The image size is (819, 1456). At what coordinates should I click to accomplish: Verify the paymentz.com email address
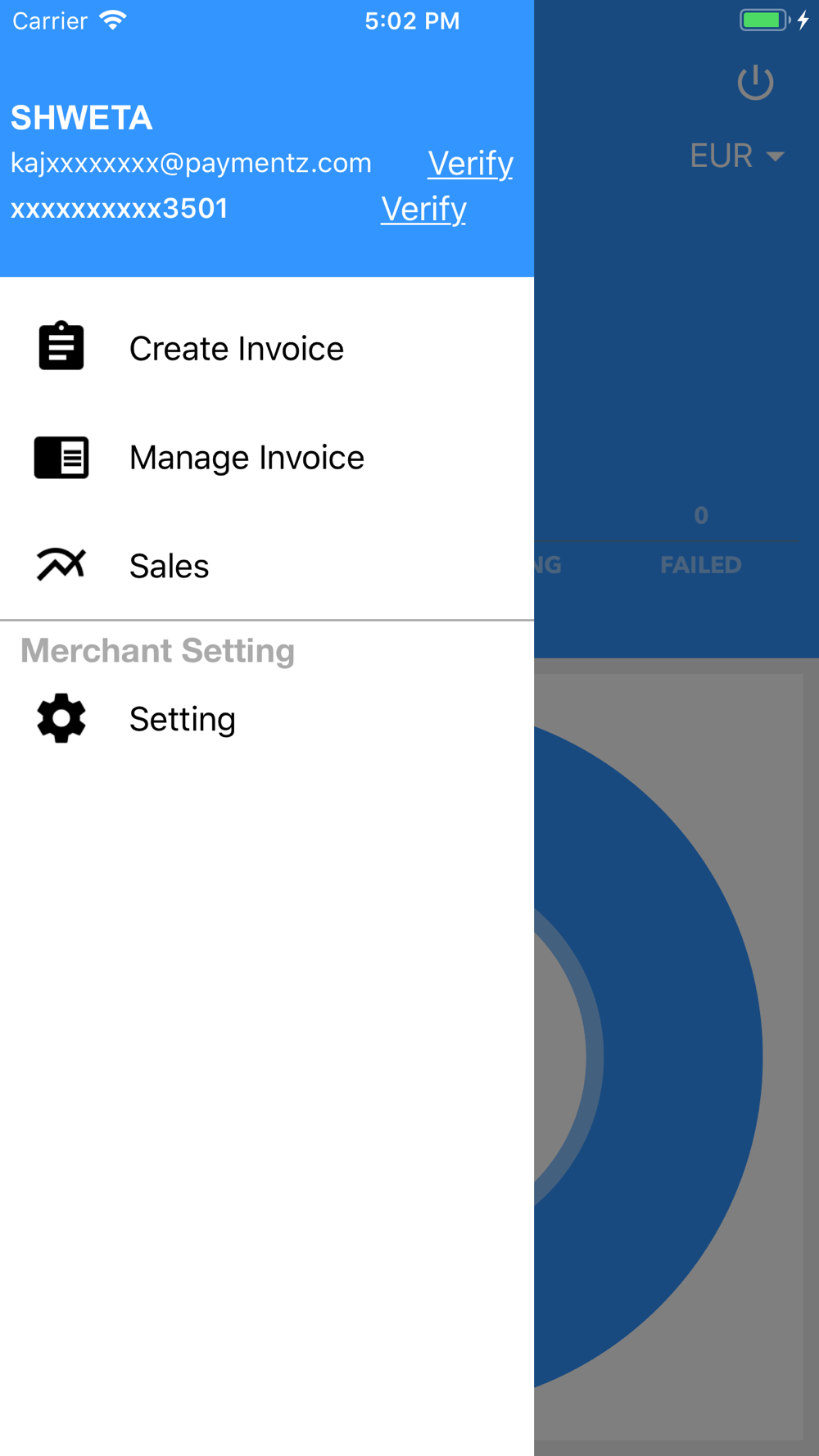tap(470, 163)
